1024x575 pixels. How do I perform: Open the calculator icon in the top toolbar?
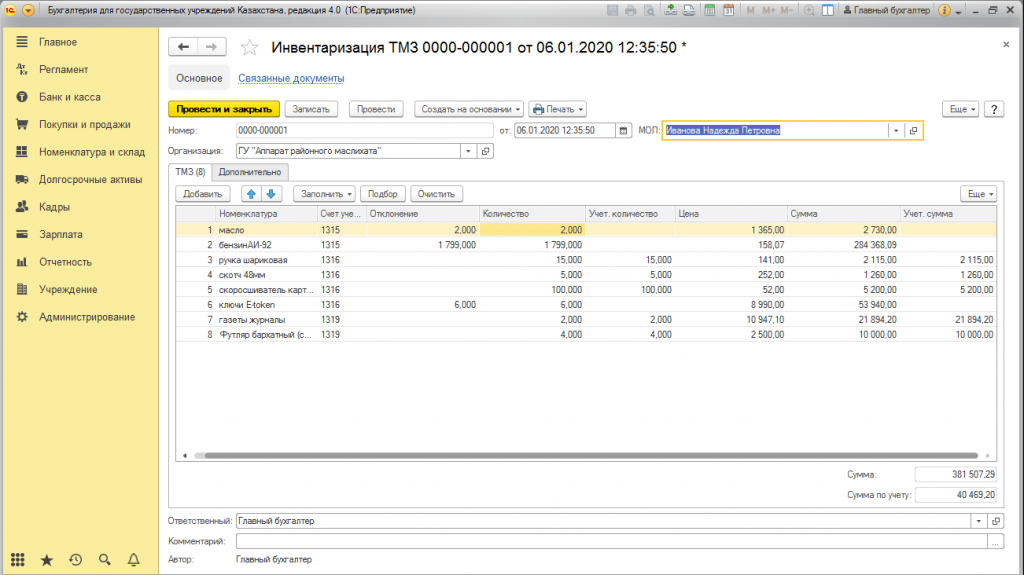710,10
